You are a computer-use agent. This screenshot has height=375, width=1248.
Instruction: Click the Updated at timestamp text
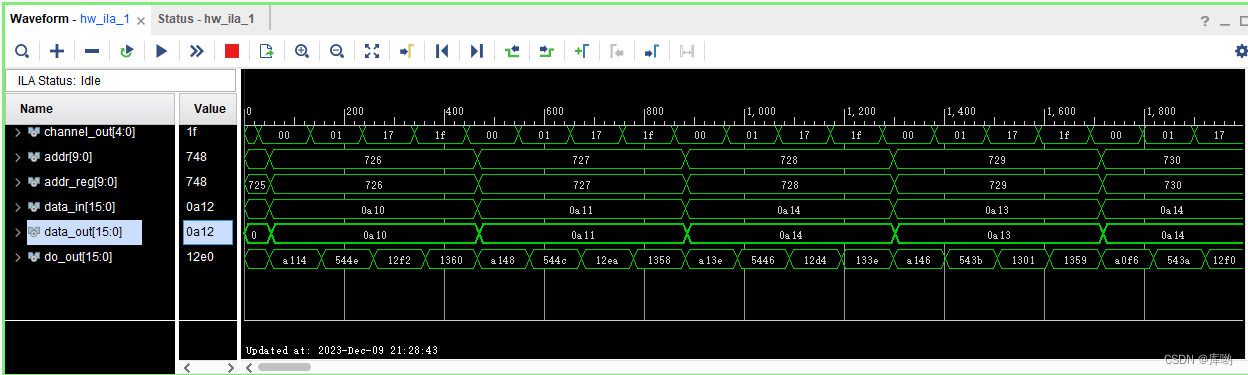click(x=341, y=351)
